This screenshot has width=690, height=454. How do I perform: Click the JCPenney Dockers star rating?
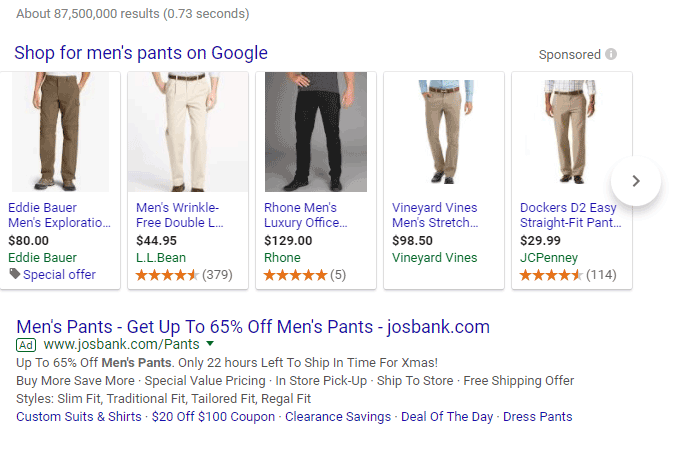point(551,274)
